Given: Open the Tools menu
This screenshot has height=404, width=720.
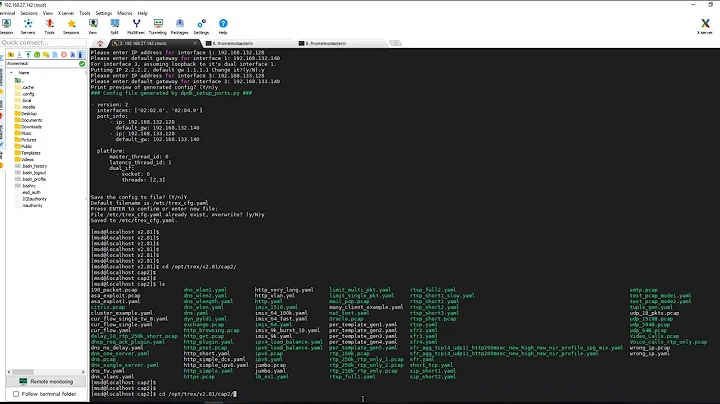Looking at the screenshot, I should tap(84, 13).
